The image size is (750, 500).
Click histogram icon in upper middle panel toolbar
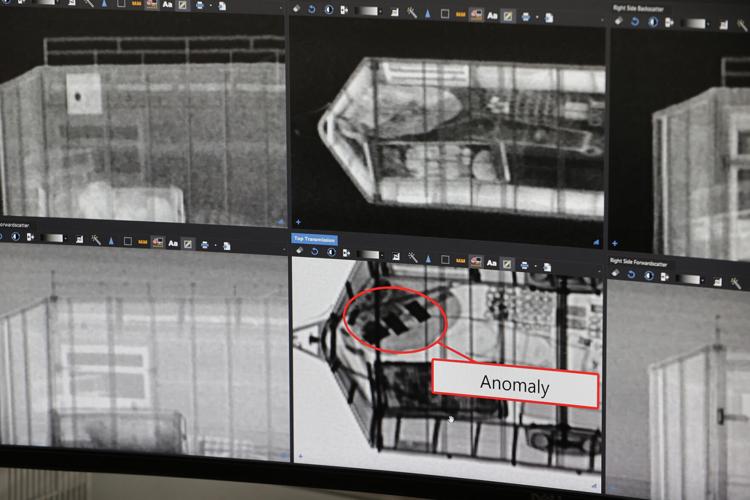(395, 12)
